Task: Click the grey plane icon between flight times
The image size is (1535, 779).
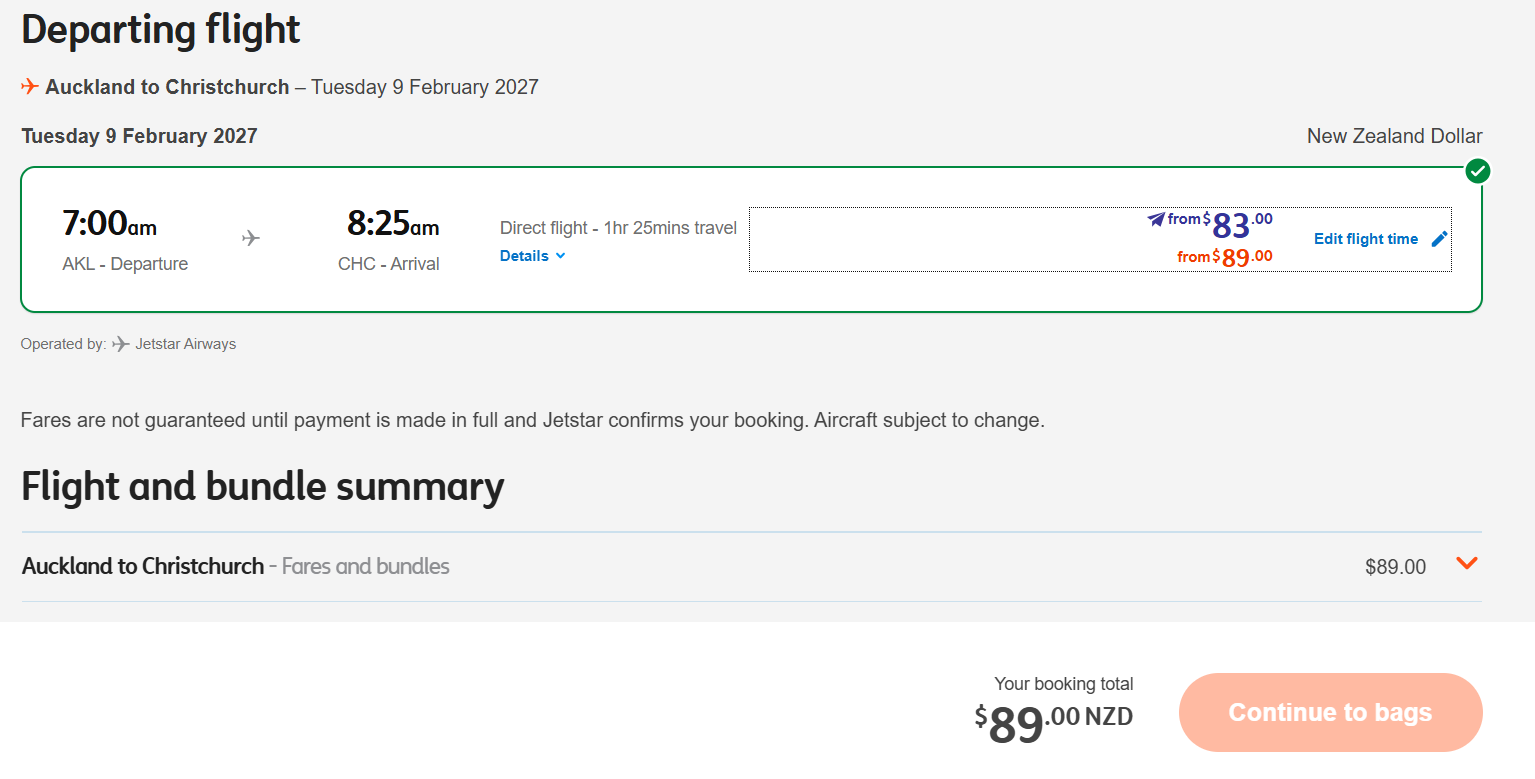Action: 251,238
